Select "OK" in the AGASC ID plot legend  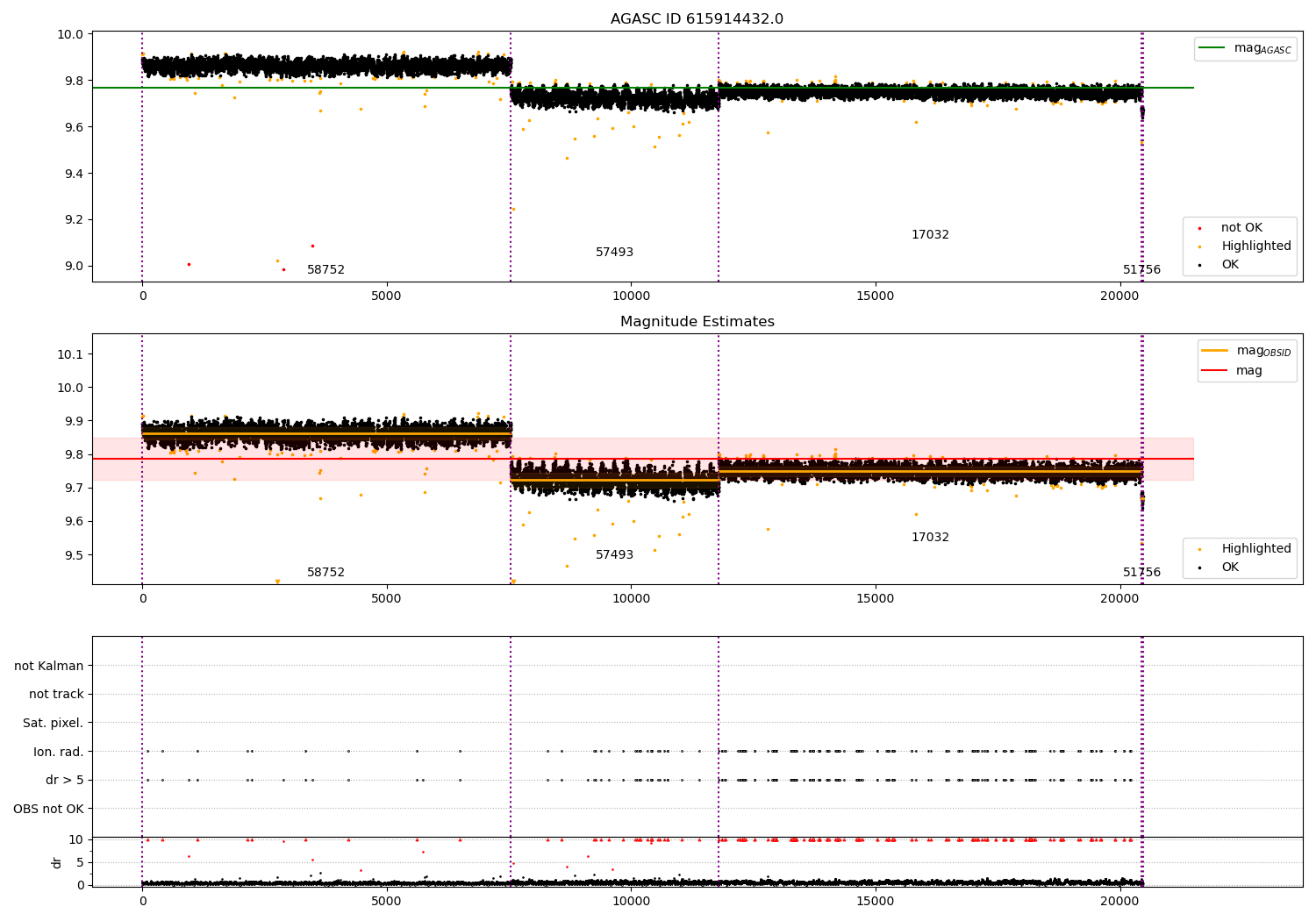click(1219, 265)
